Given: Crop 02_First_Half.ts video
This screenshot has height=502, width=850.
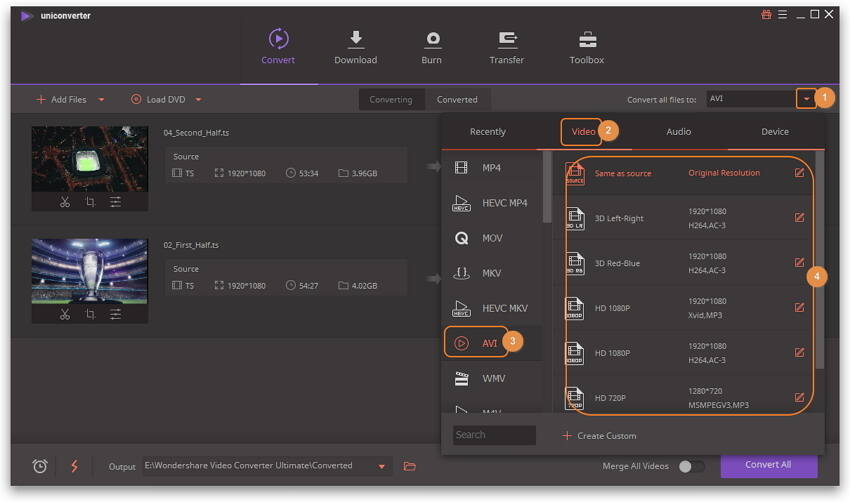Looking at the screenshot, I should (x=90, y=314).
